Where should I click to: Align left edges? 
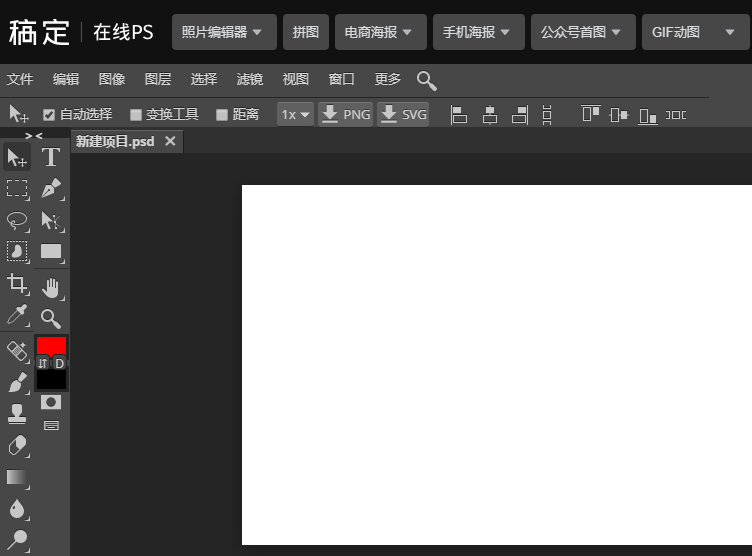458,115
